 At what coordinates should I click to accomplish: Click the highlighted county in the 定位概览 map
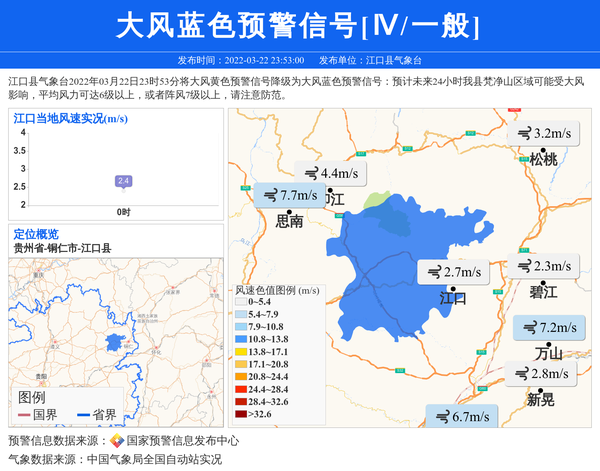click(115, 346)
